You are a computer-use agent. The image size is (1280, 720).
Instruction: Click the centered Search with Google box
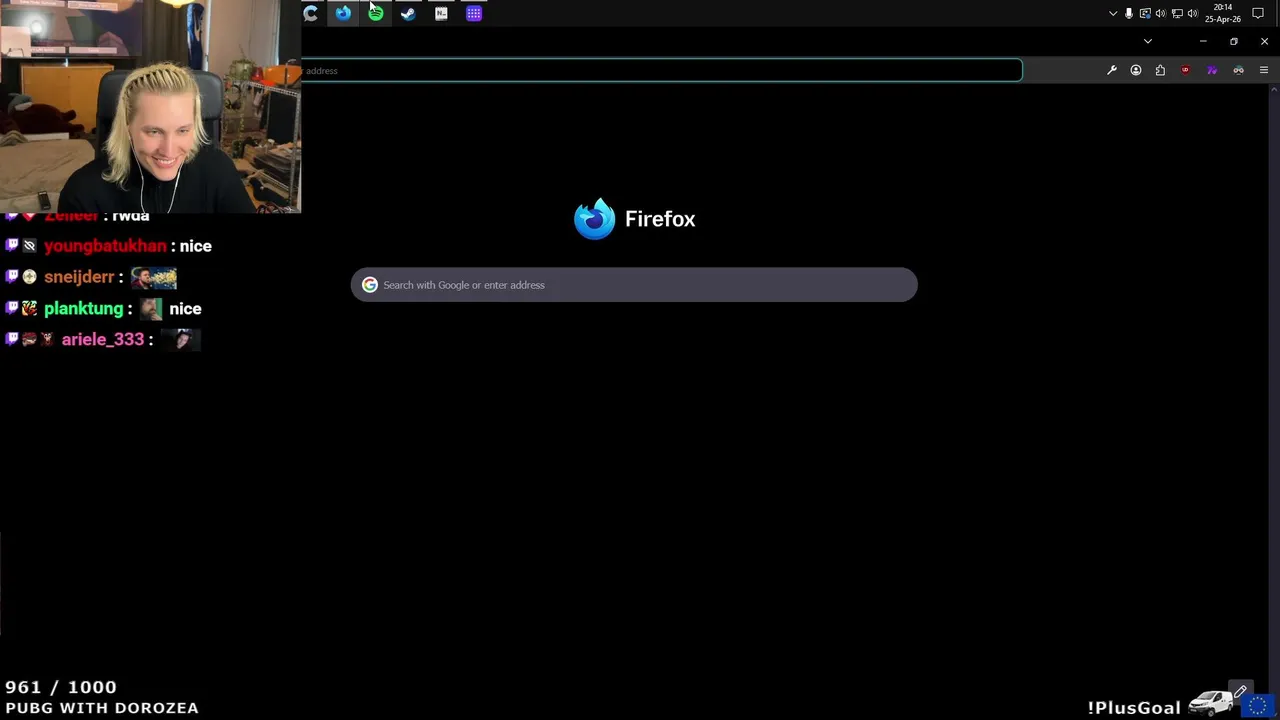[x=634, y=285]
